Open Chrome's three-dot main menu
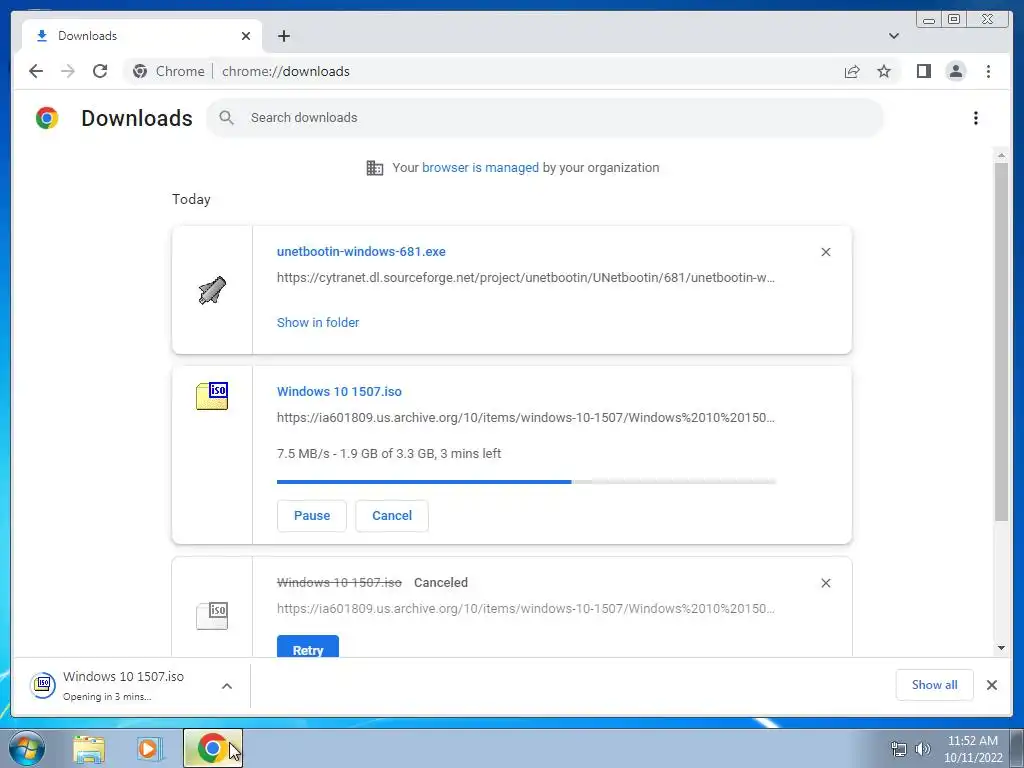 (x=988, y=71)
